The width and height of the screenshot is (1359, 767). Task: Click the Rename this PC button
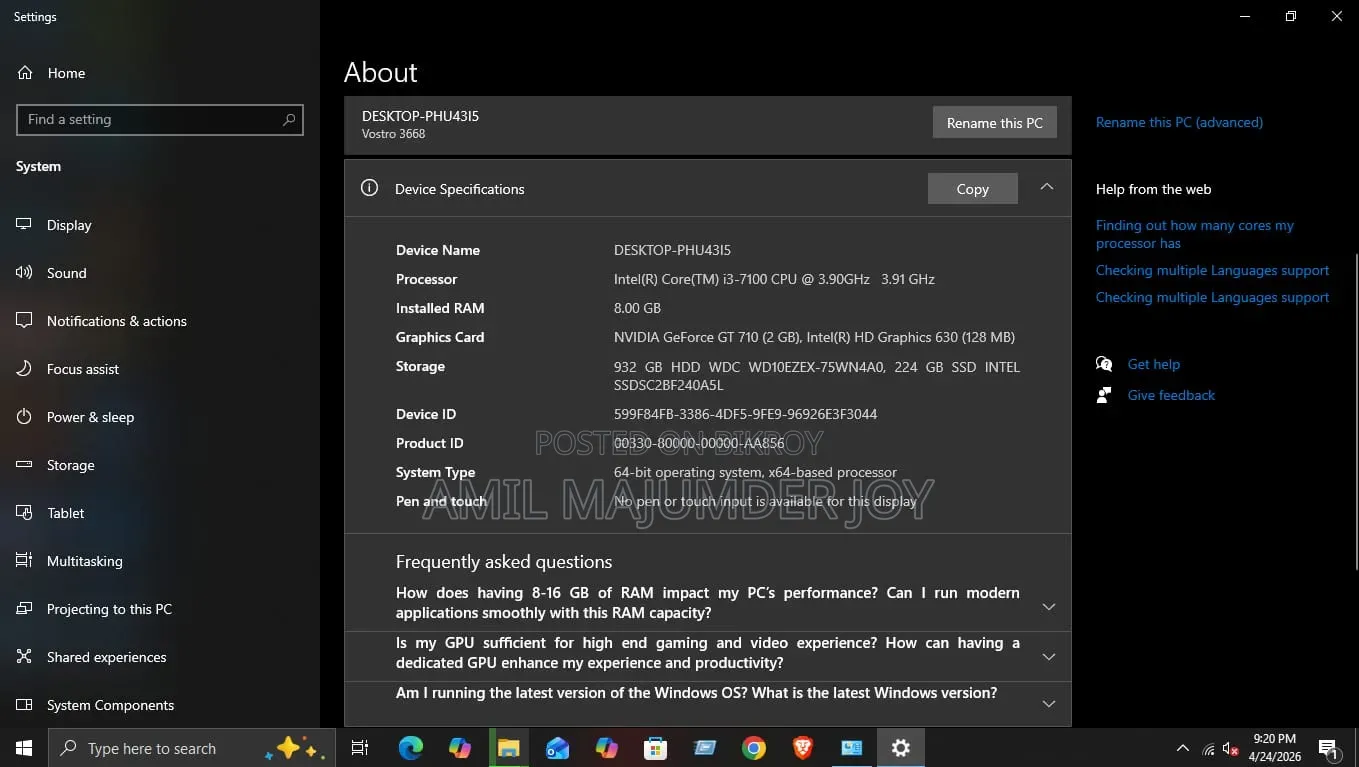pos(995,123)
